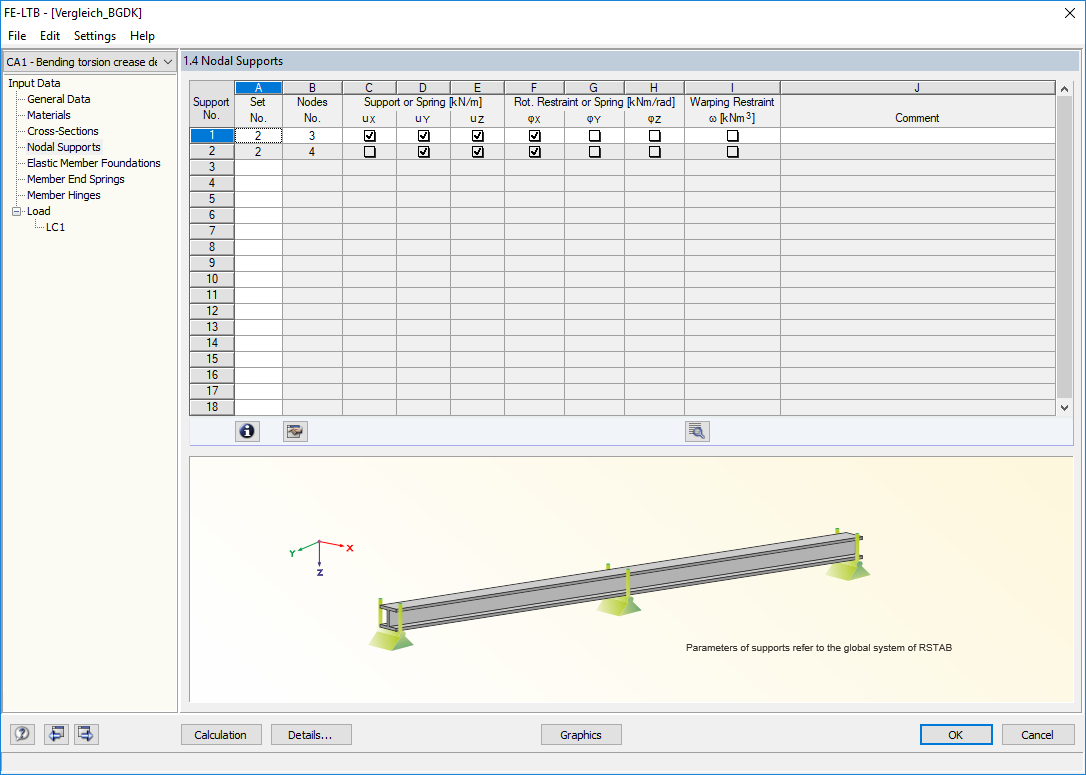Open the Settings menu
Screen dimensions: 1086x775
[94, 36]
